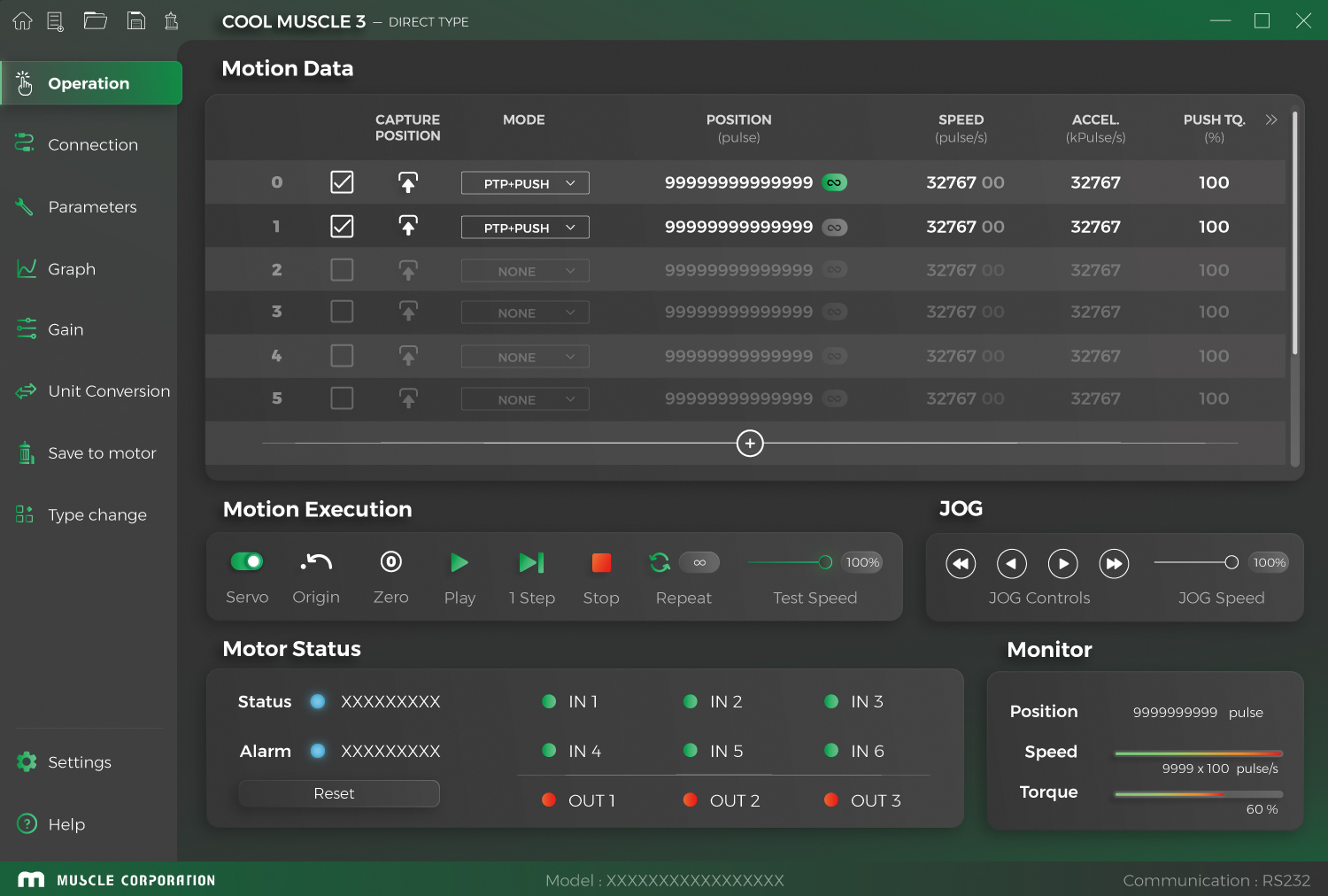The height and width of the screenshot is (896, 1328).
Task: Click the motor write icon in title bar
Action: 172,20
